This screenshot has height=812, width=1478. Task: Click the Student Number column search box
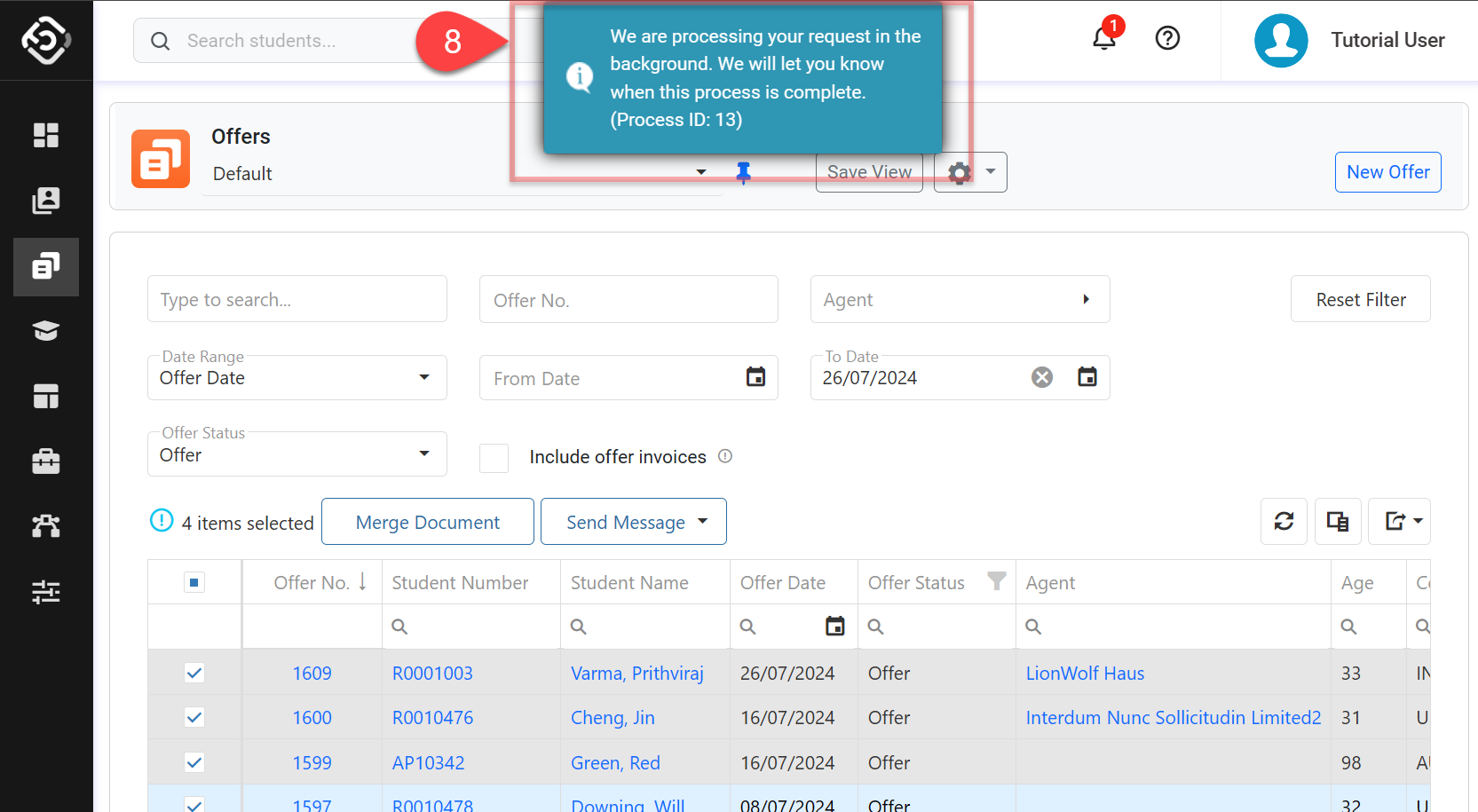(x=470, y=627)
